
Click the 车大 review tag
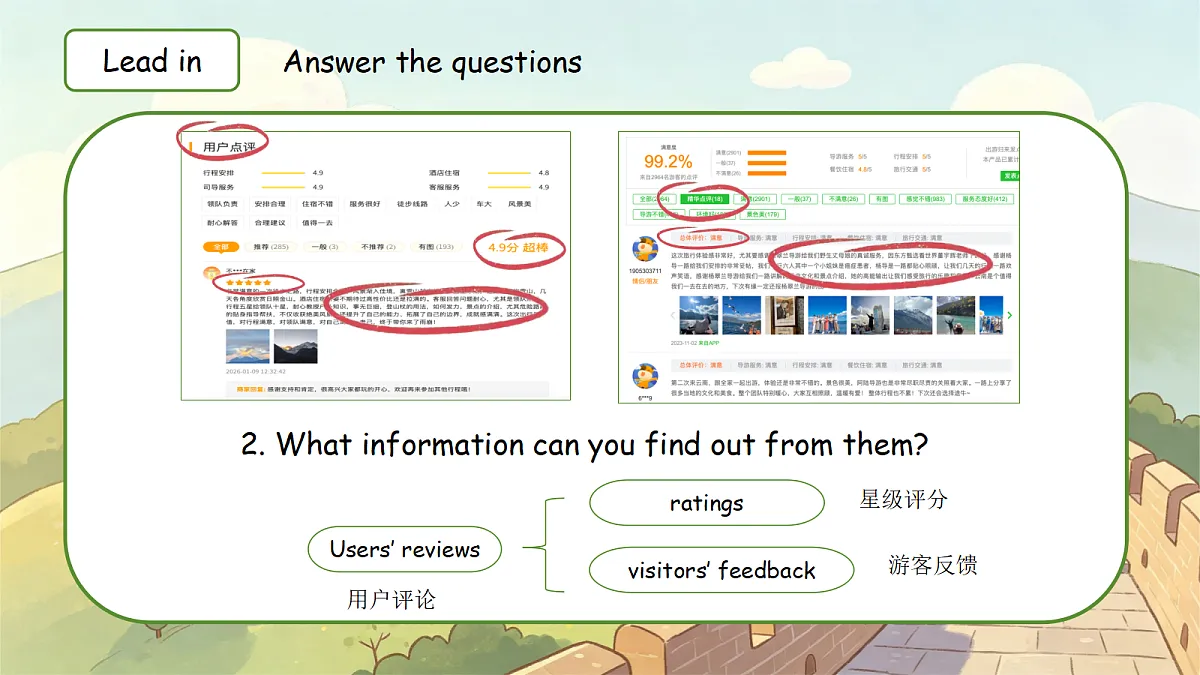(x=484, y=204)
